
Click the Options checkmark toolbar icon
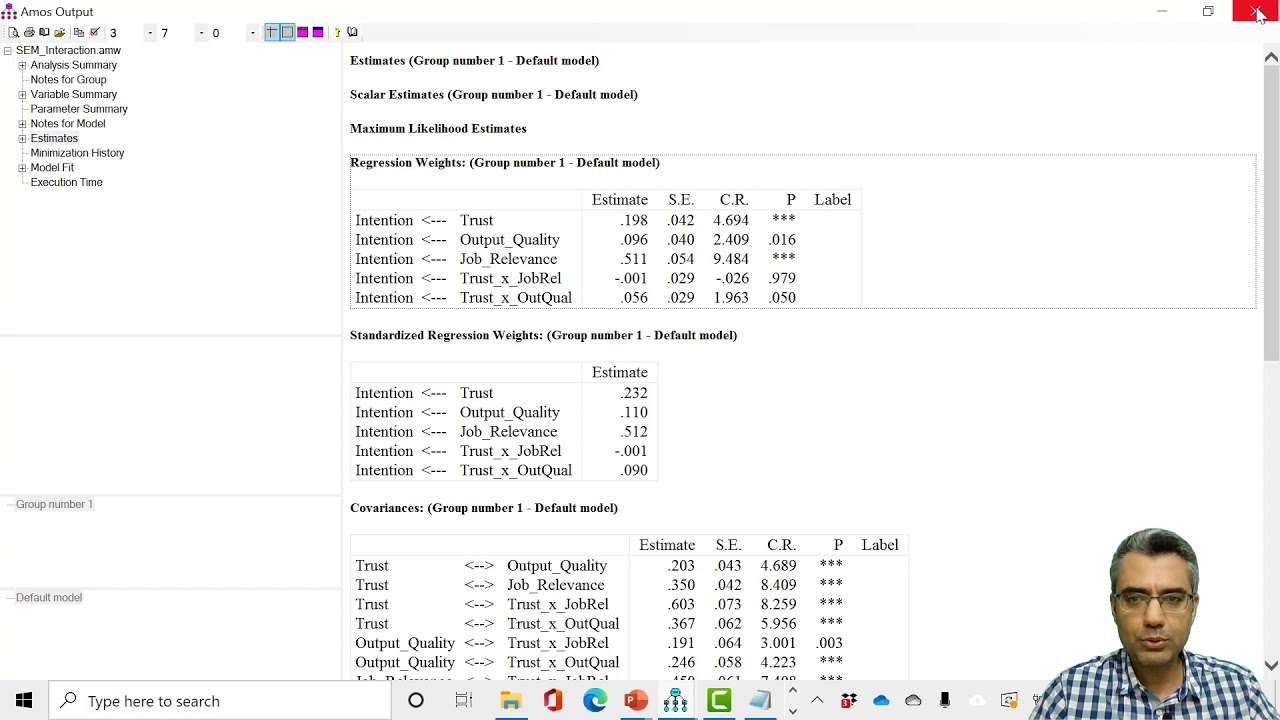tap(95, 32)
